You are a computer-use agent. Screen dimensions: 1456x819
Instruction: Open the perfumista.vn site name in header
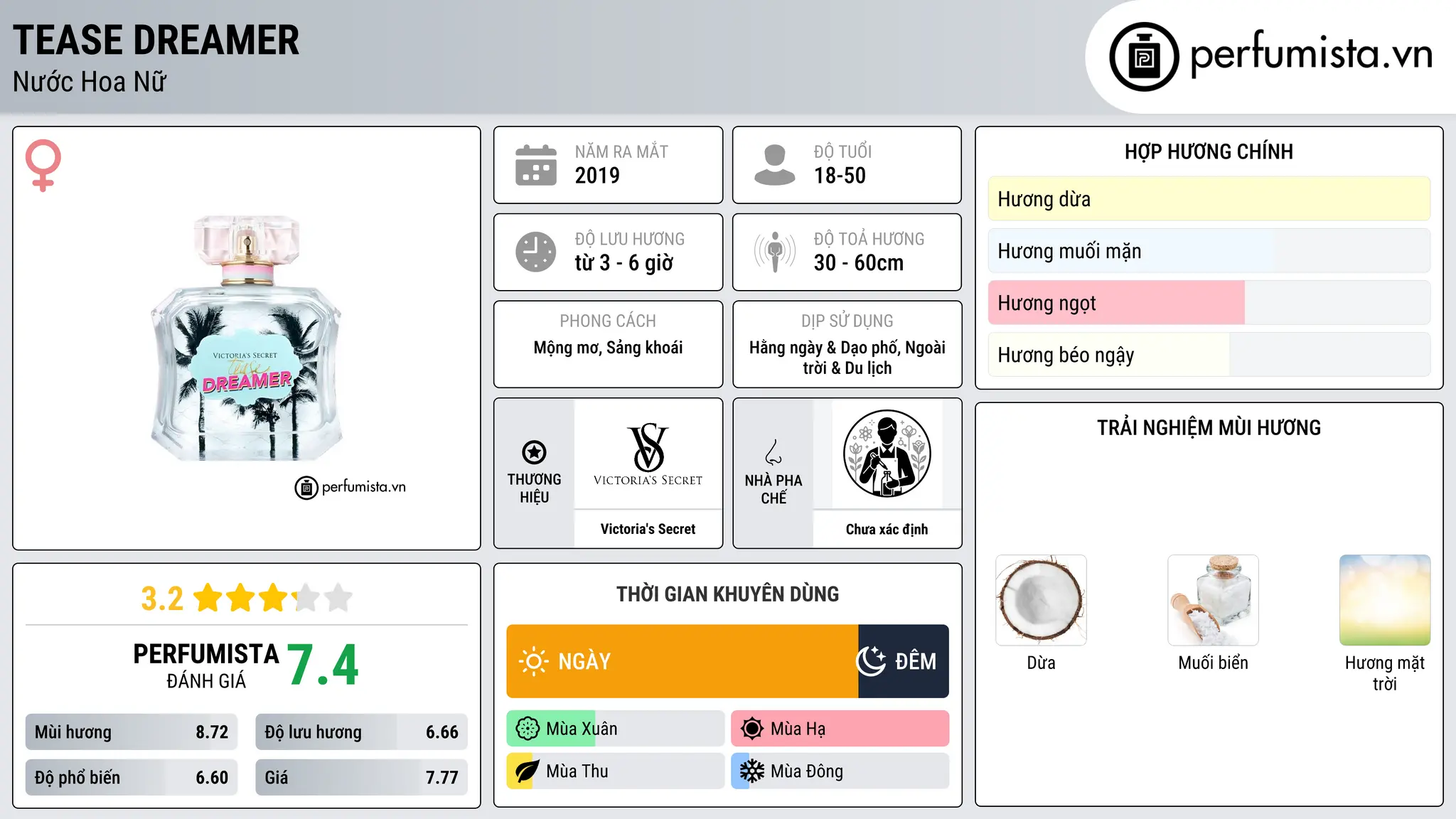[1312, 54]
